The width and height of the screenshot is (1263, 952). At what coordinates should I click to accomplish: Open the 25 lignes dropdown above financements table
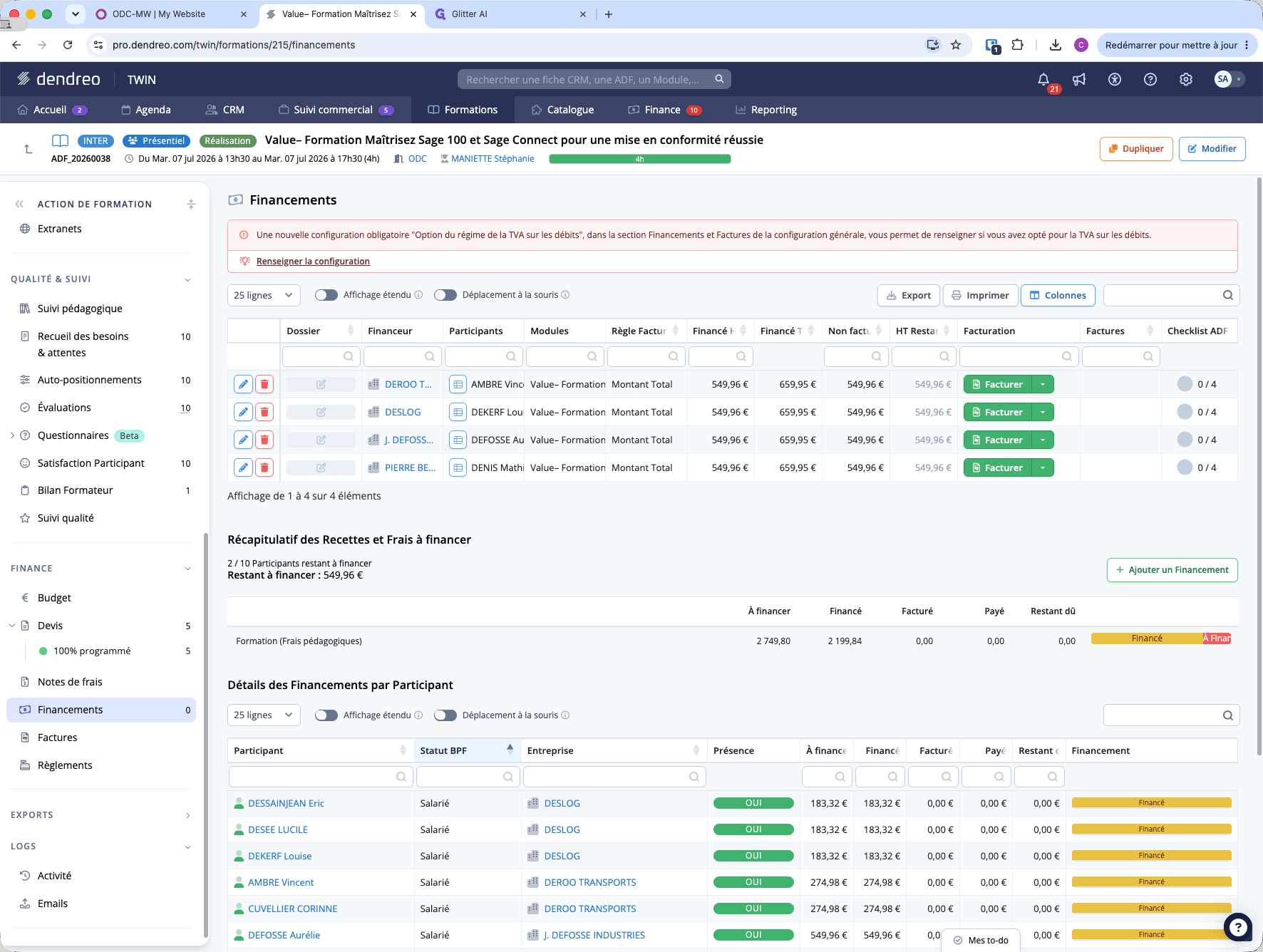pyautogui.click(x=264, y=295)
